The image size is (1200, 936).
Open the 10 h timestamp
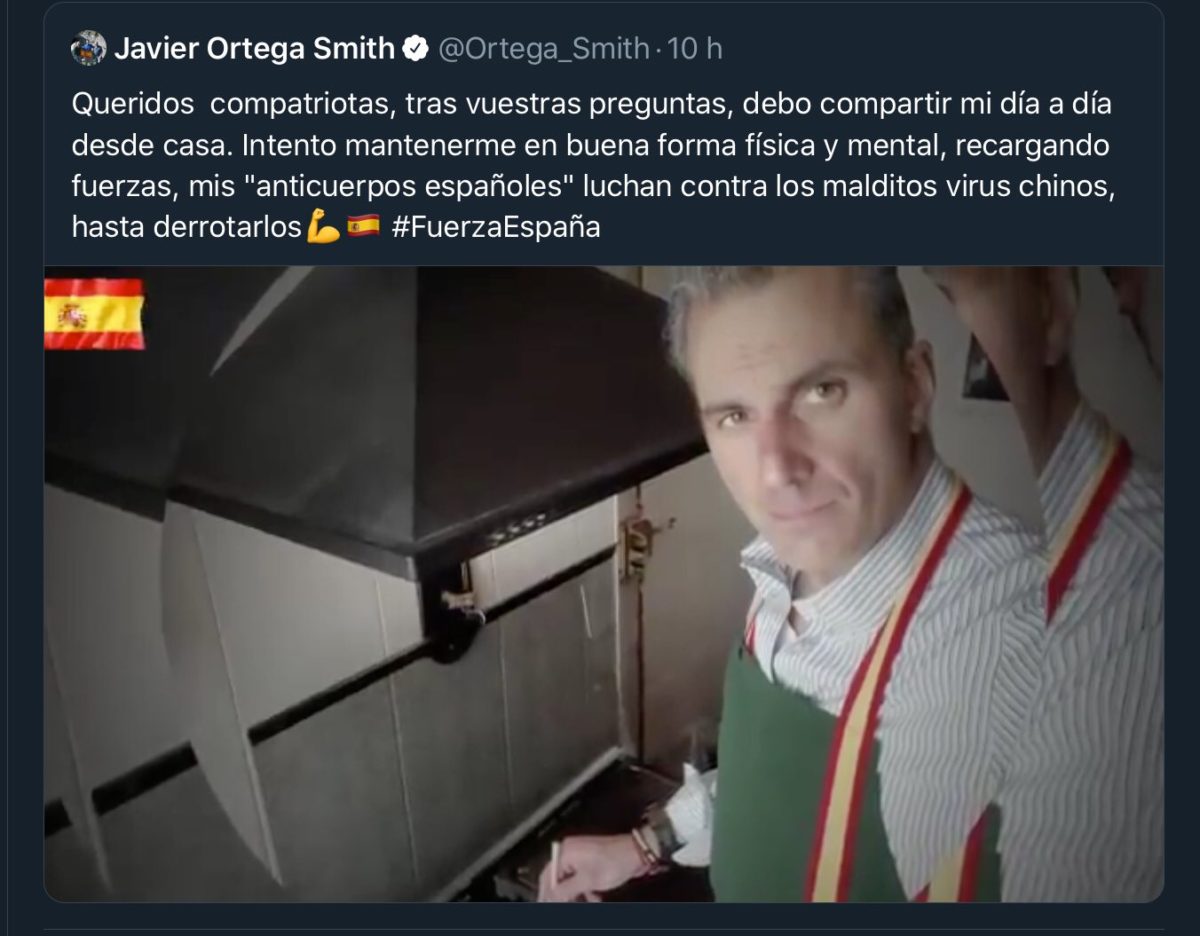[694, 48]
